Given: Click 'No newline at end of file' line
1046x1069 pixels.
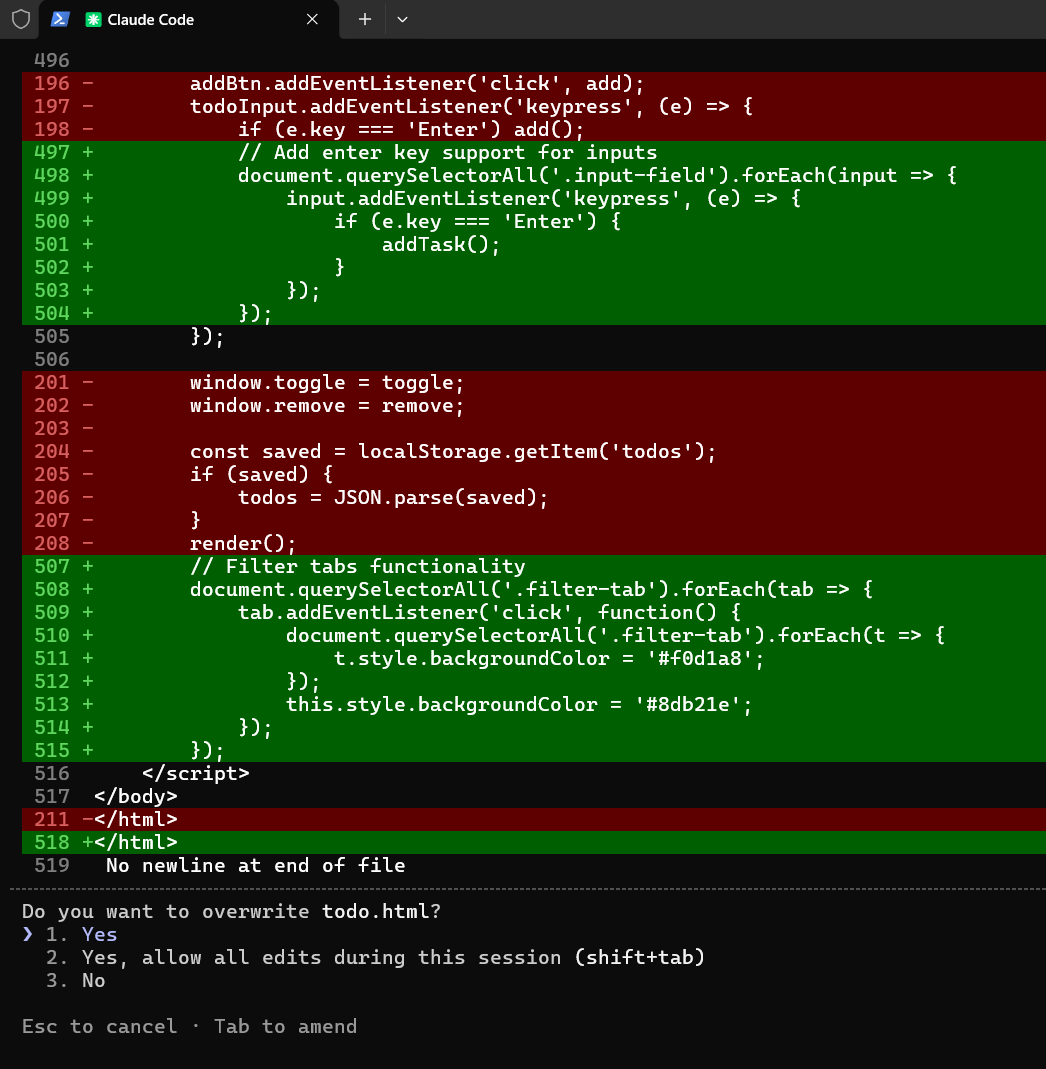Looking at the screenshot, I should (256, 865).
